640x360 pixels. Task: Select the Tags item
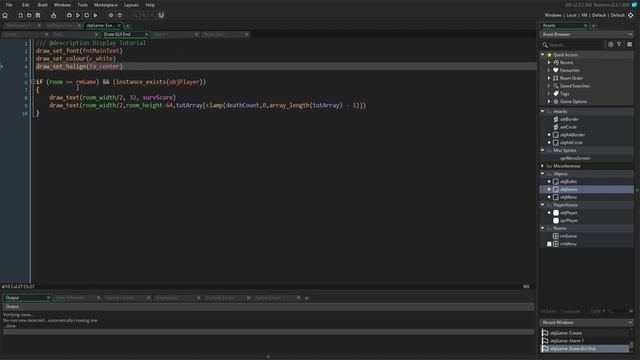561,93
